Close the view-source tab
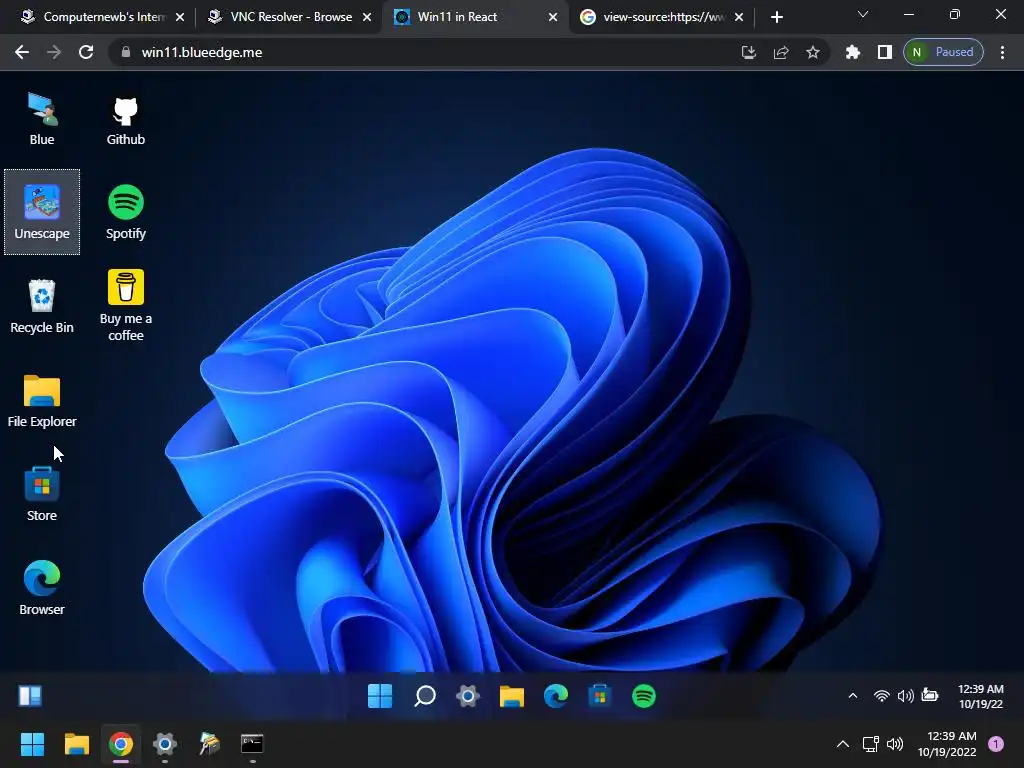 [x=739, y=17]
